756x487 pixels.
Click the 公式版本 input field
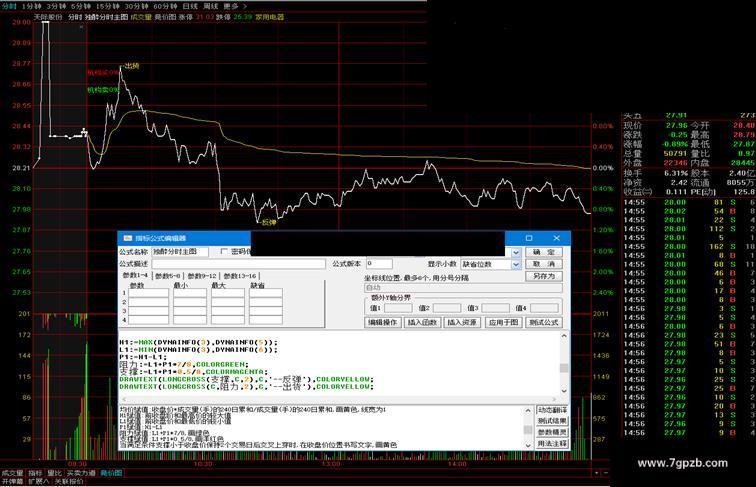(379, 264)
